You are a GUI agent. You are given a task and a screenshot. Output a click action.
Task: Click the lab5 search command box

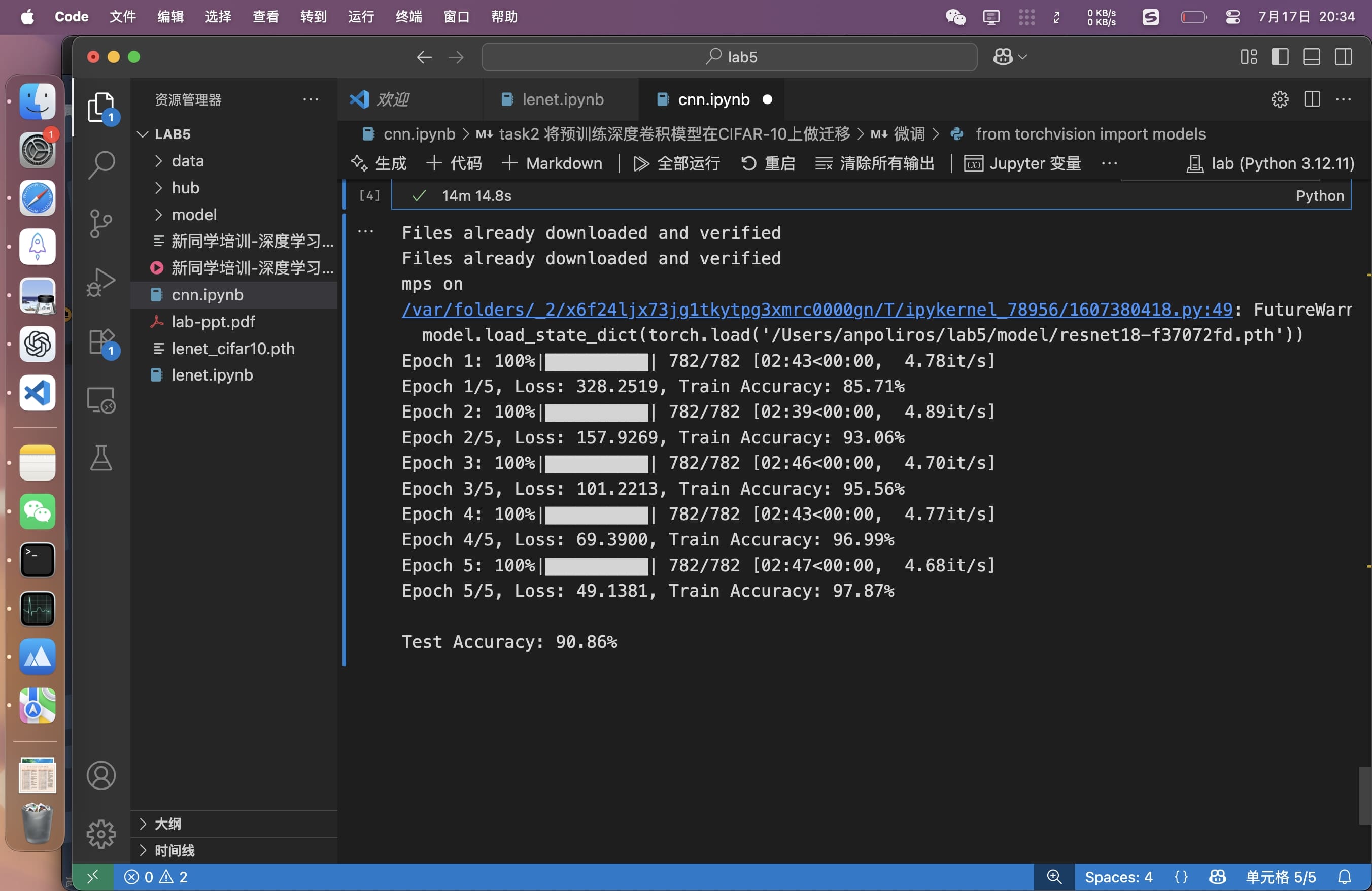coord(729,57)
